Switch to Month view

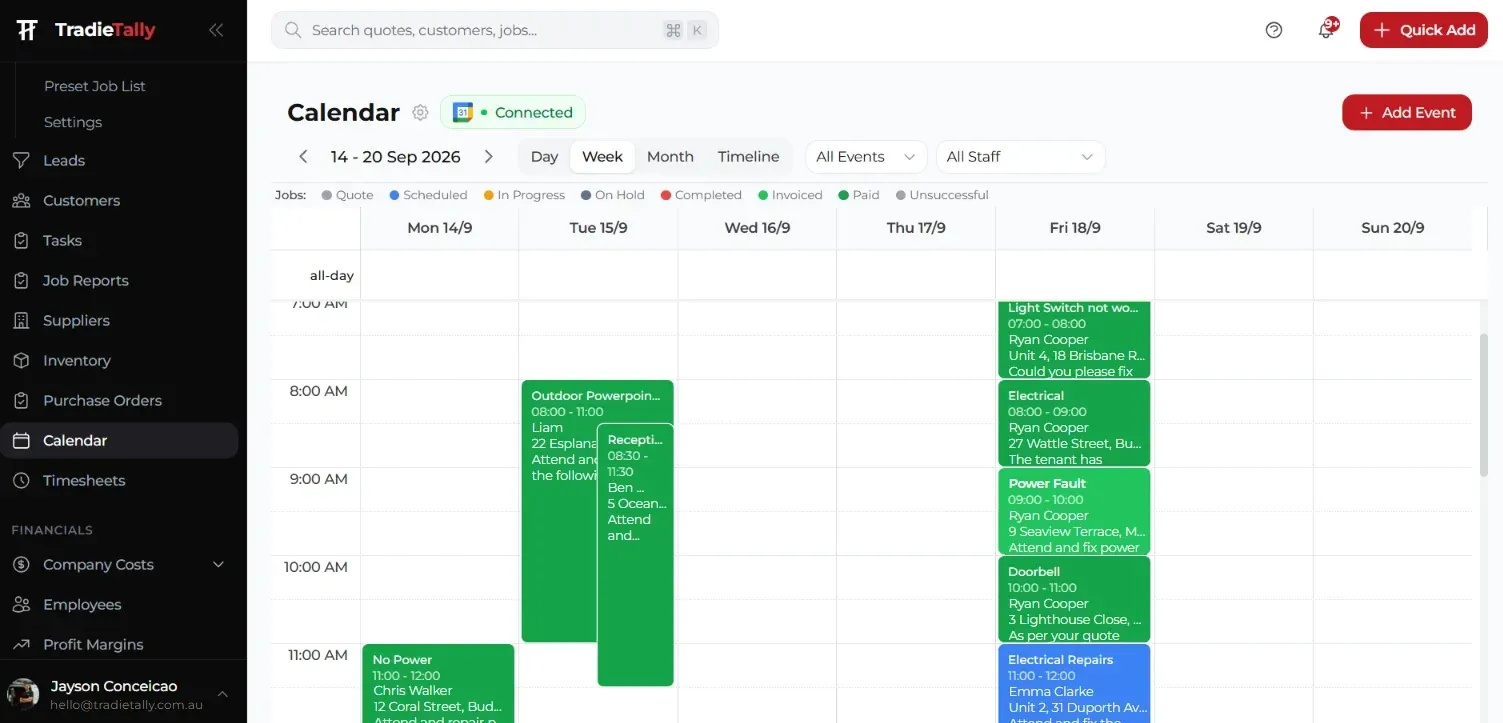[x=670, y=157]
